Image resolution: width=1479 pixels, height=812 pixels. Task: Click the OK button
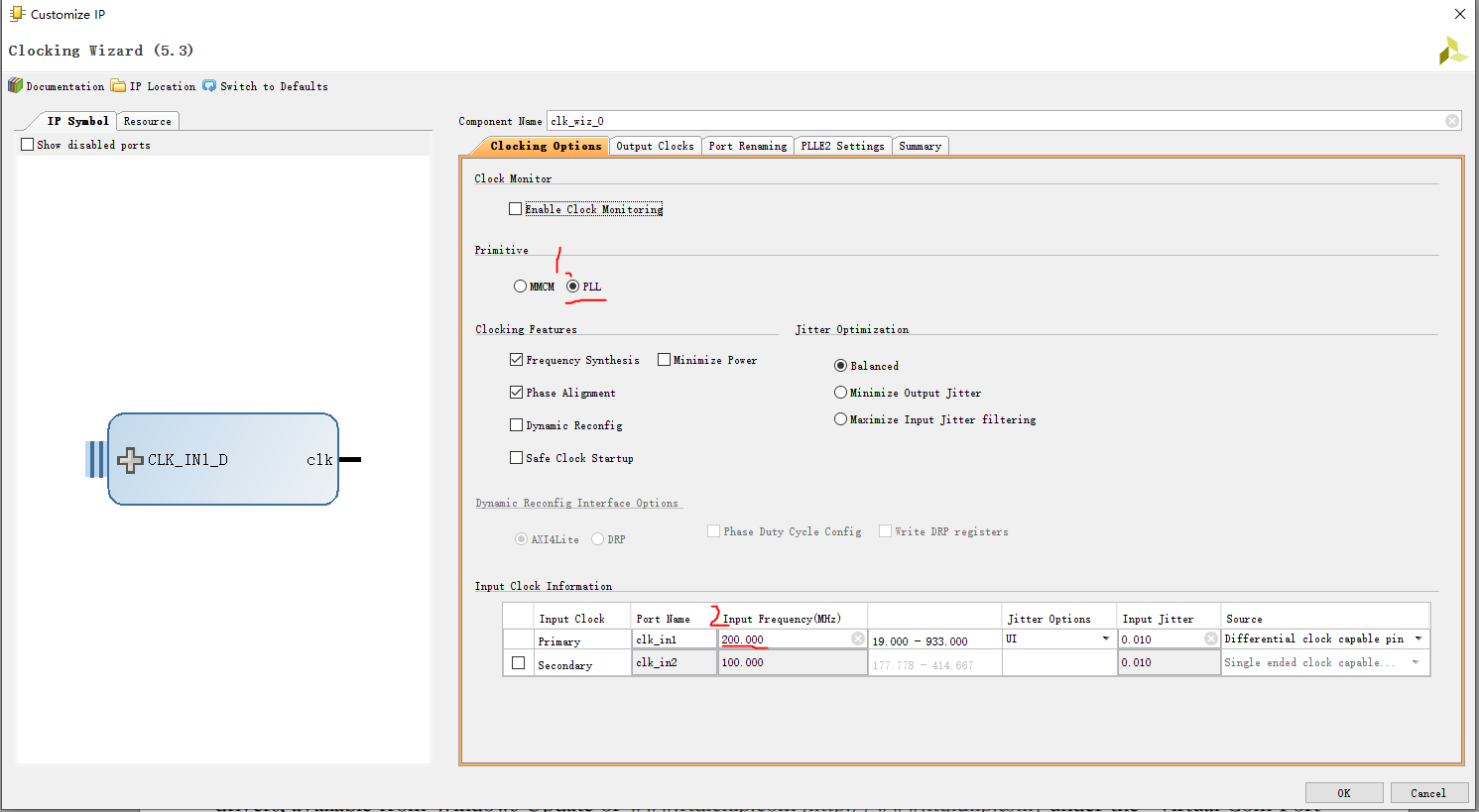tap(1344, 793)
